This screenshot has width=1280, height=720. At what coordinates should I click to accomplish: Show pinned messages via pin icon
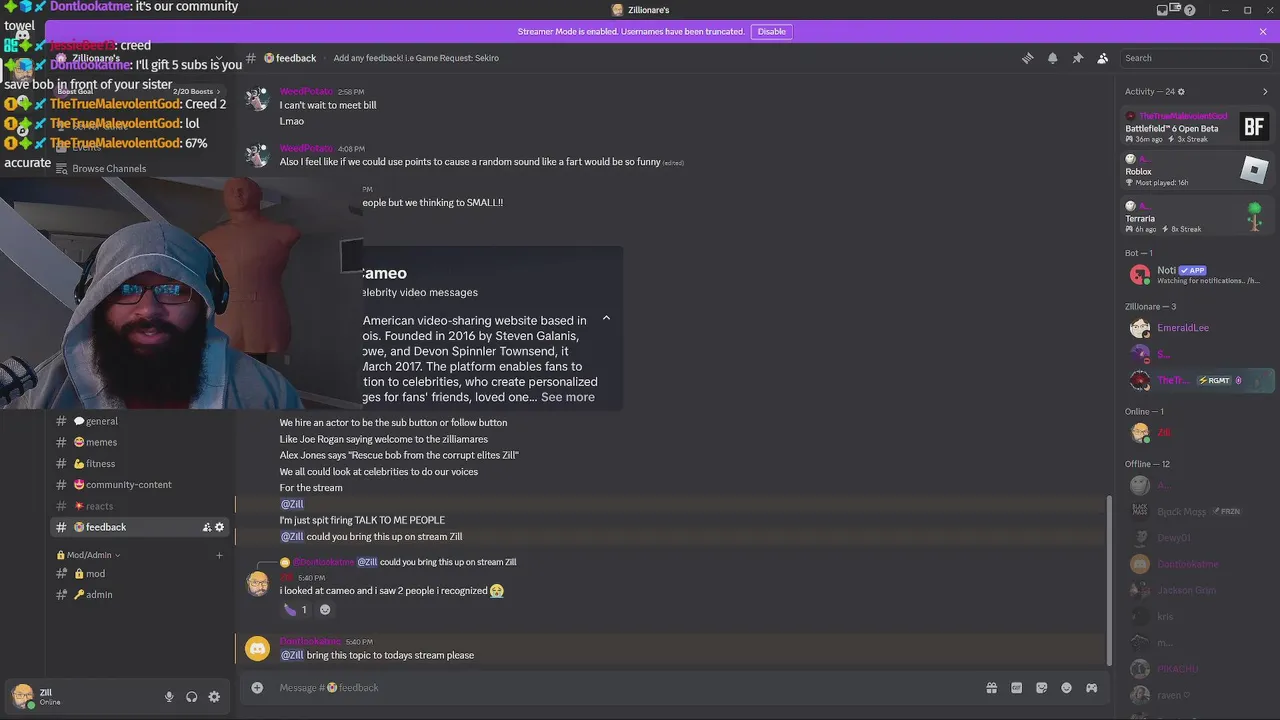coord(1077,58)
